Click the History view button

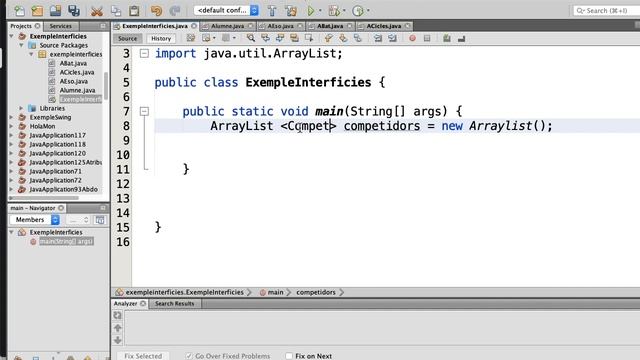tap(161, 38)
